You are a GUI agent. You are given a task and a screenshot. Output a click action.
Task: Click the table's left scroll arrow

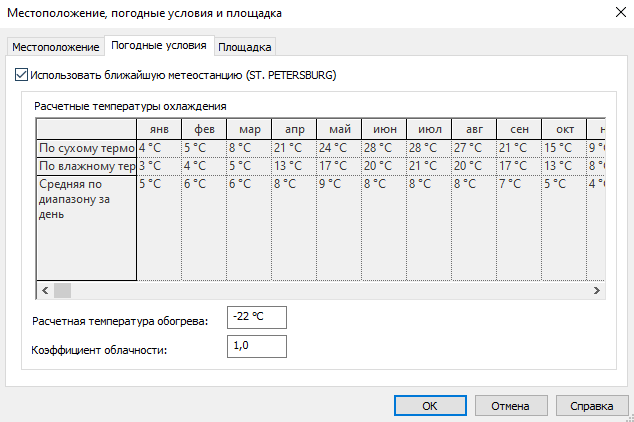pos(44,290)
